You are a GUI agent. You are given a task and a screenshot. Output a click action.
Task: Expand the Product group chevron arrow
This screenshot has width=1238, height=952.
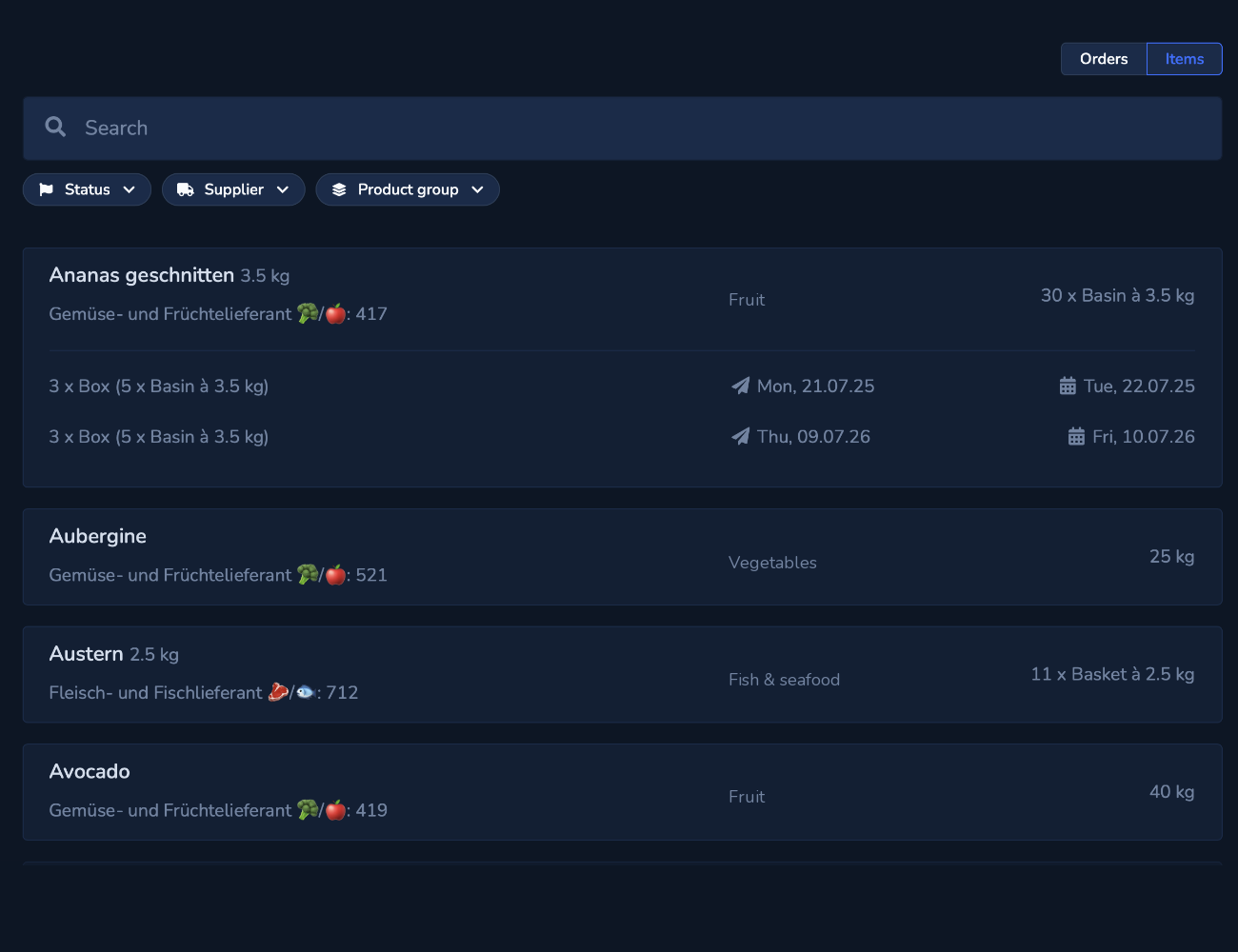pyautogui.click(x=478, y=189)
